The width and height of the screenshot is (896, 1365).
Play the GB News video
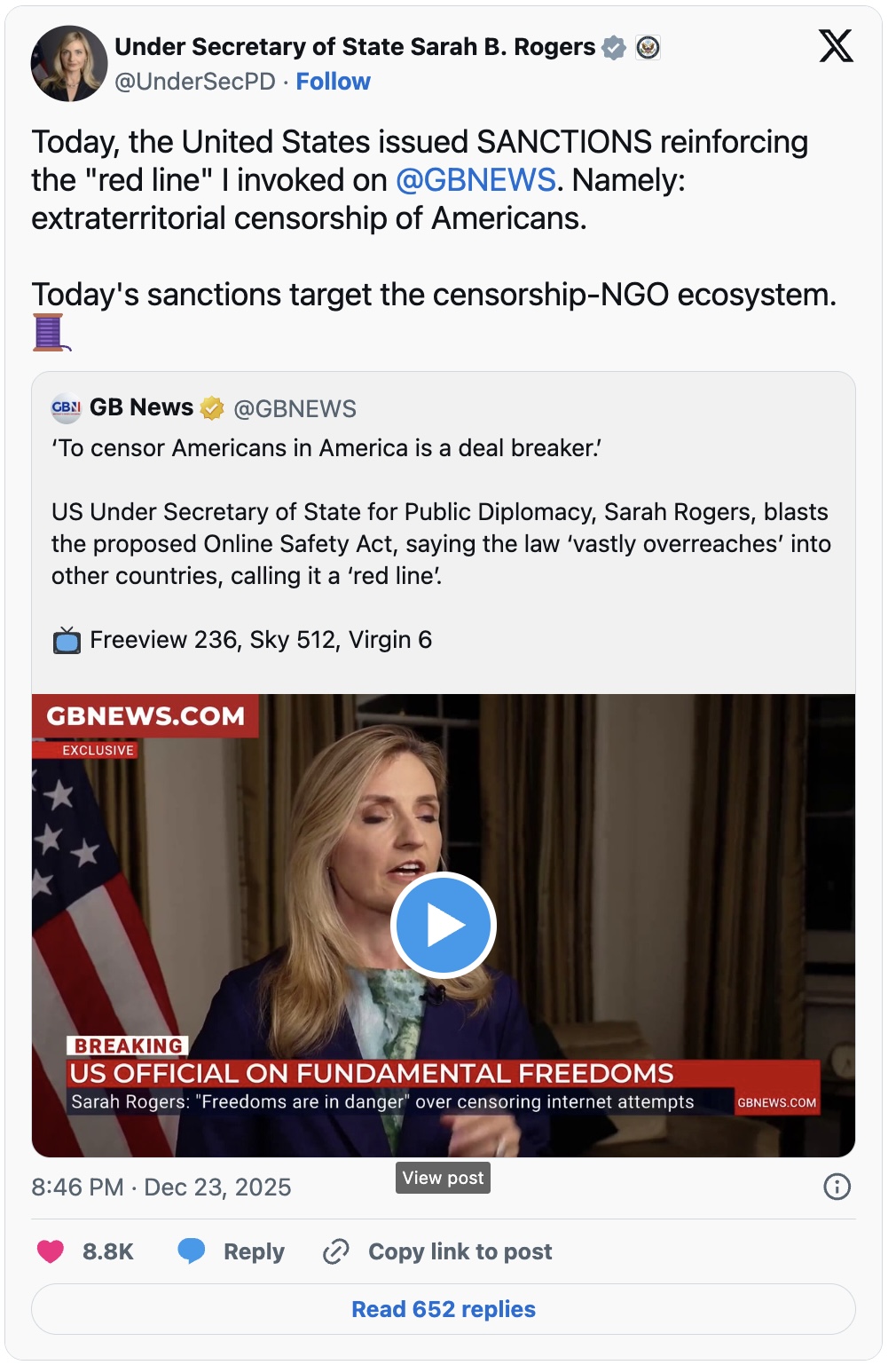(443, 926)
